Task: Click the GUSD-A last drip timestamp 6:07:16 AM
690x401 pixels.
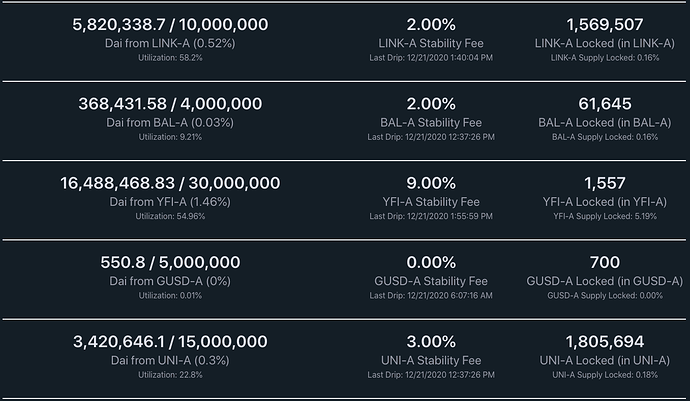Action: pos(431,295)
